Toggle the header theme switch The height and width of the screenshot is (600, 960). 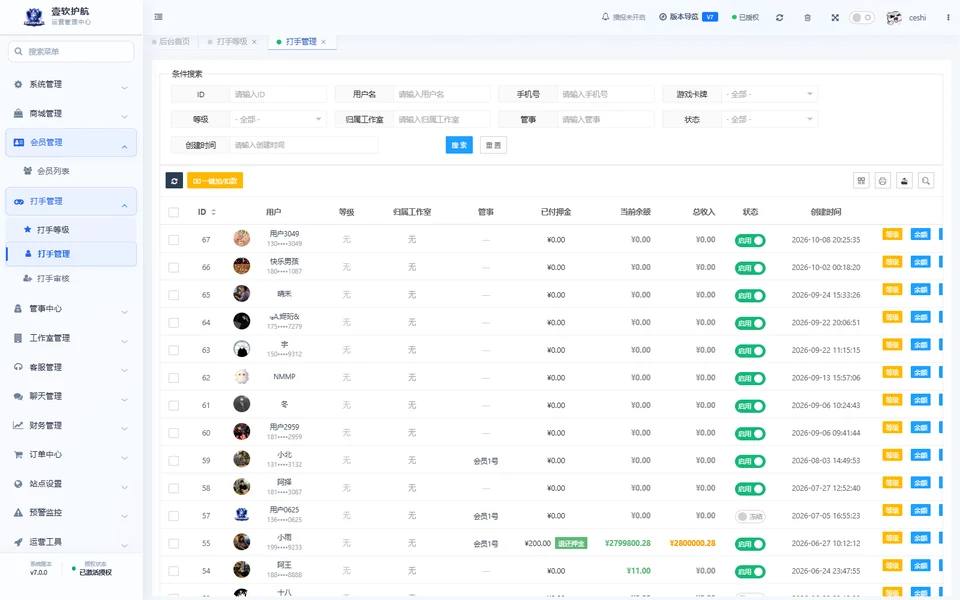click(x=861, y=18)
